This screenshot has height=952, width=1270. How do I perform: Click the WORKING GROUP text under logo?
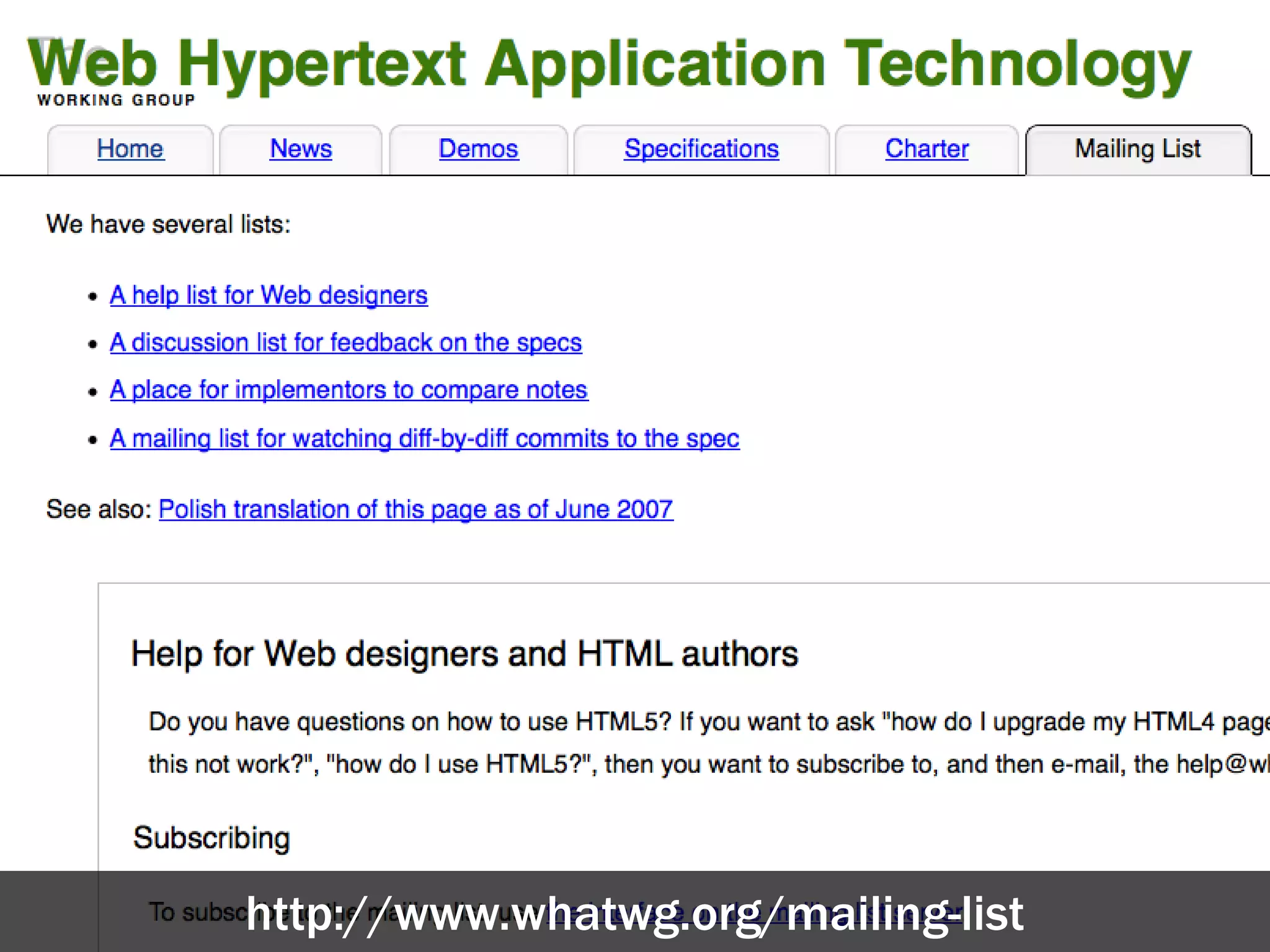point(116,100)
